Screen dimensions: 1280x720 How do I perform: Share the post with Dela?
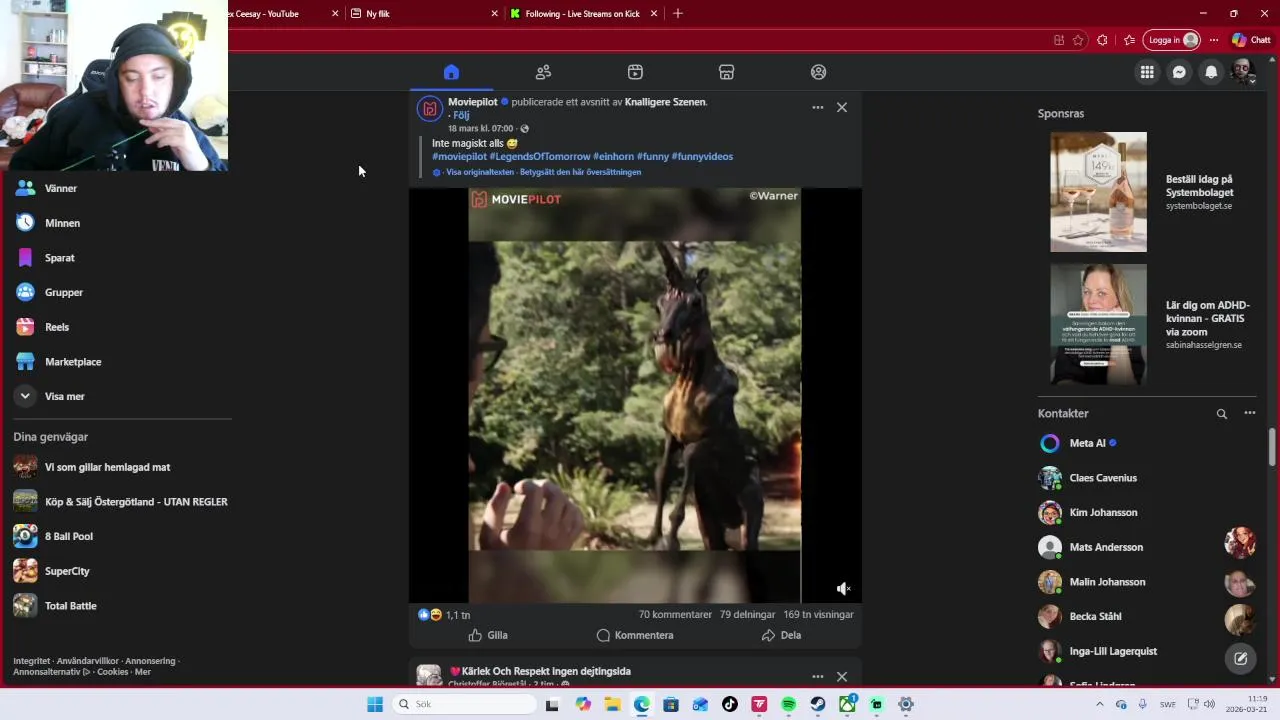[x=781, y=635]
